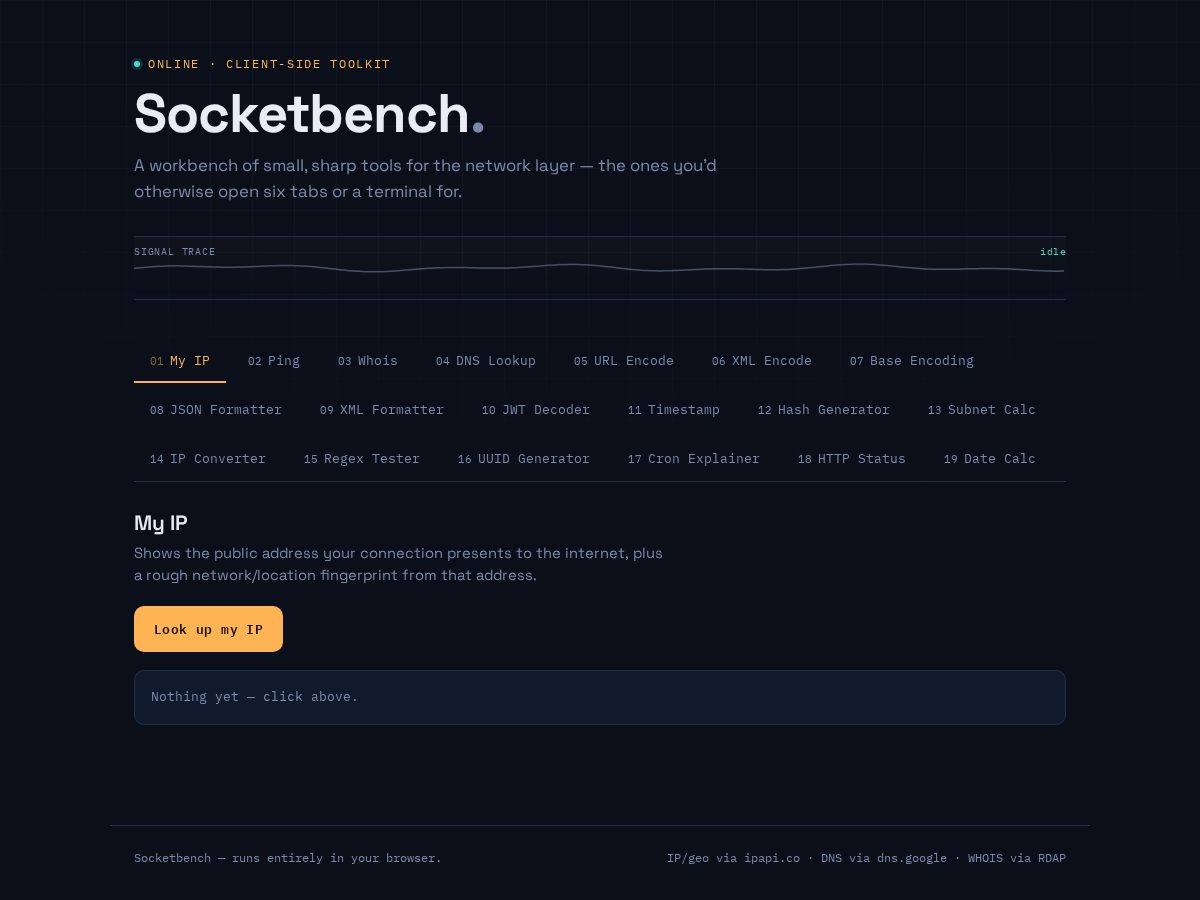This screenshot has width=1200, height=900.
Task: Open the XML Encode tab
Action: pos(762,361)
